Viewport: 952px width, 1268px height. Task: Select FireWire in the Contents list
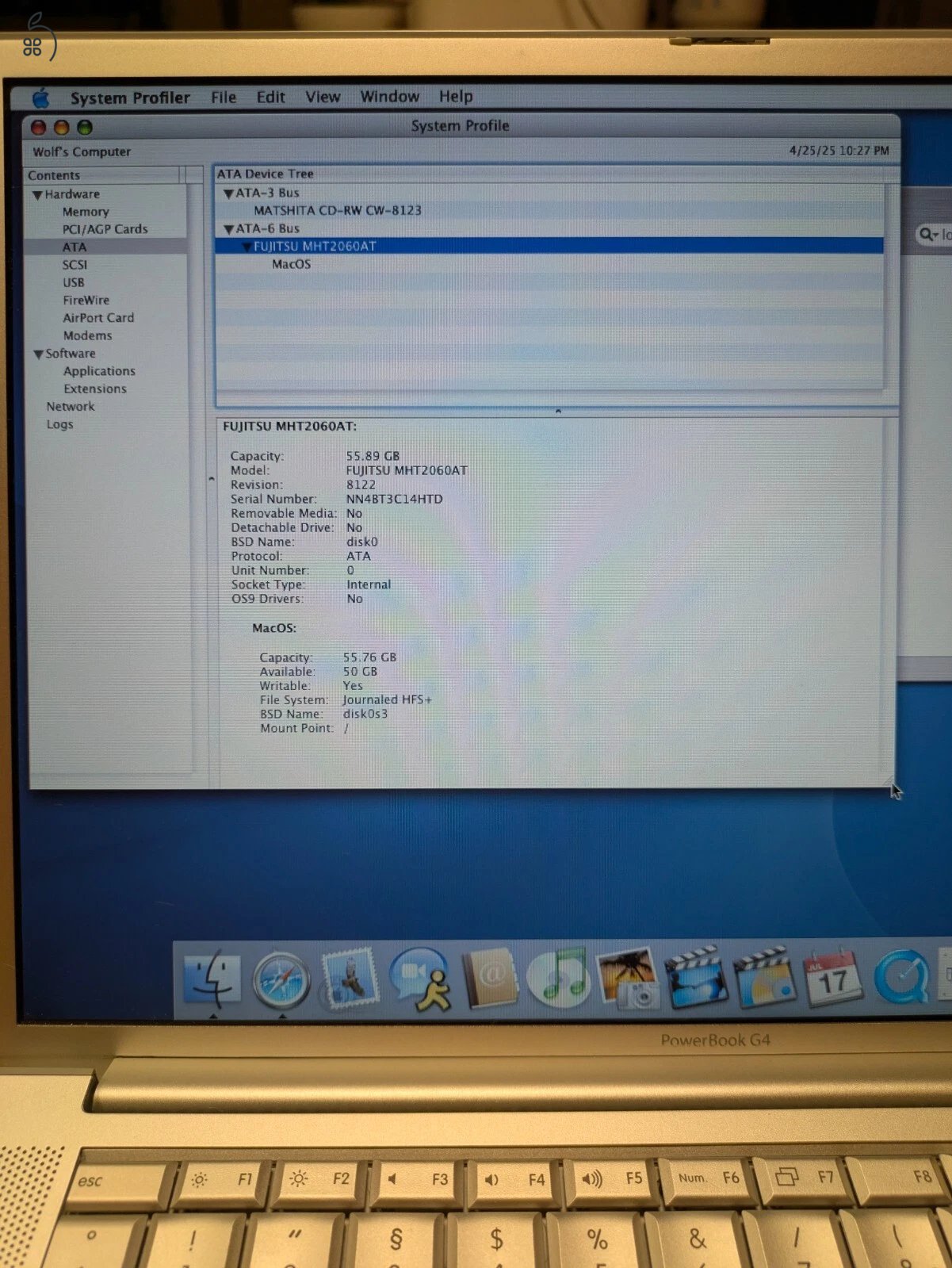[x=86, y=300]
